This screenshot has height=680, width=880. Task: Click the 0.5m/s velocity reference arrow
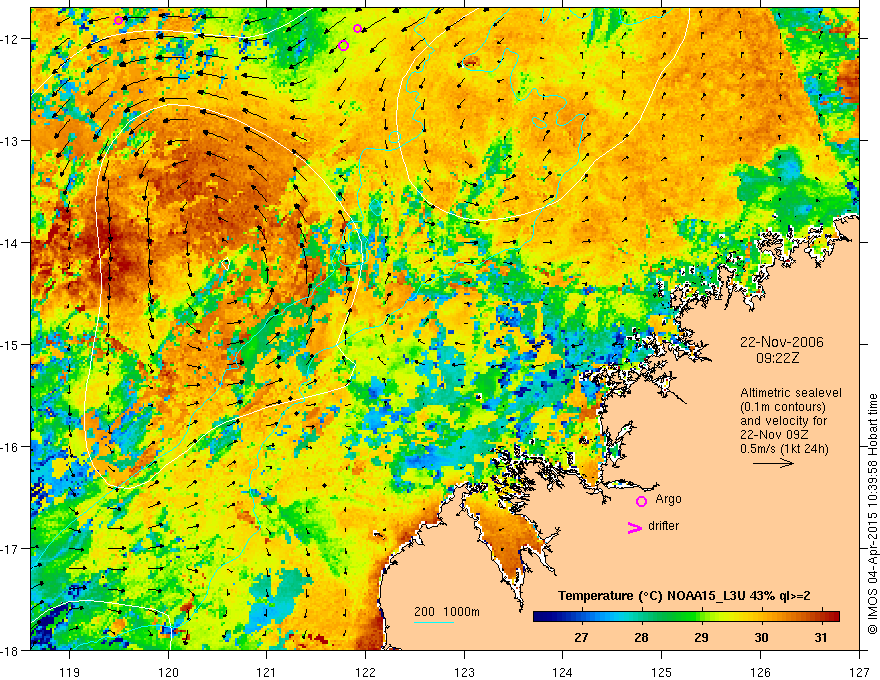[773, 463]
